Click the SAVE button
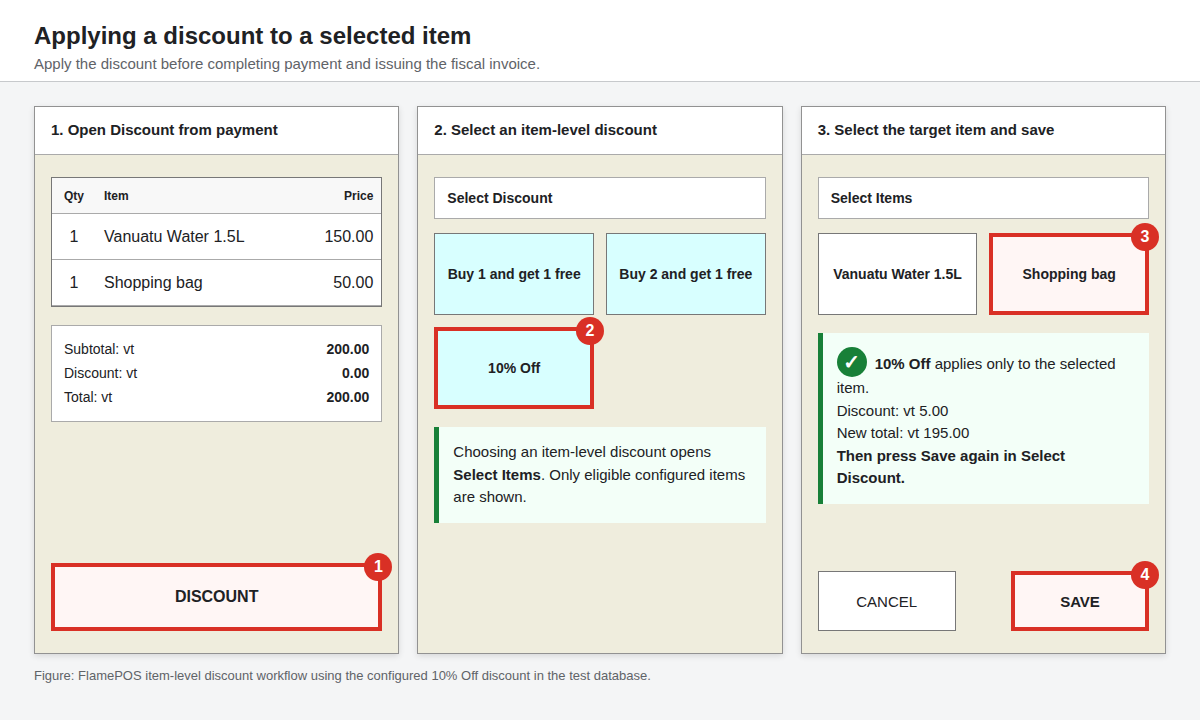The image size is (1200, 720). pos(1080,601)
